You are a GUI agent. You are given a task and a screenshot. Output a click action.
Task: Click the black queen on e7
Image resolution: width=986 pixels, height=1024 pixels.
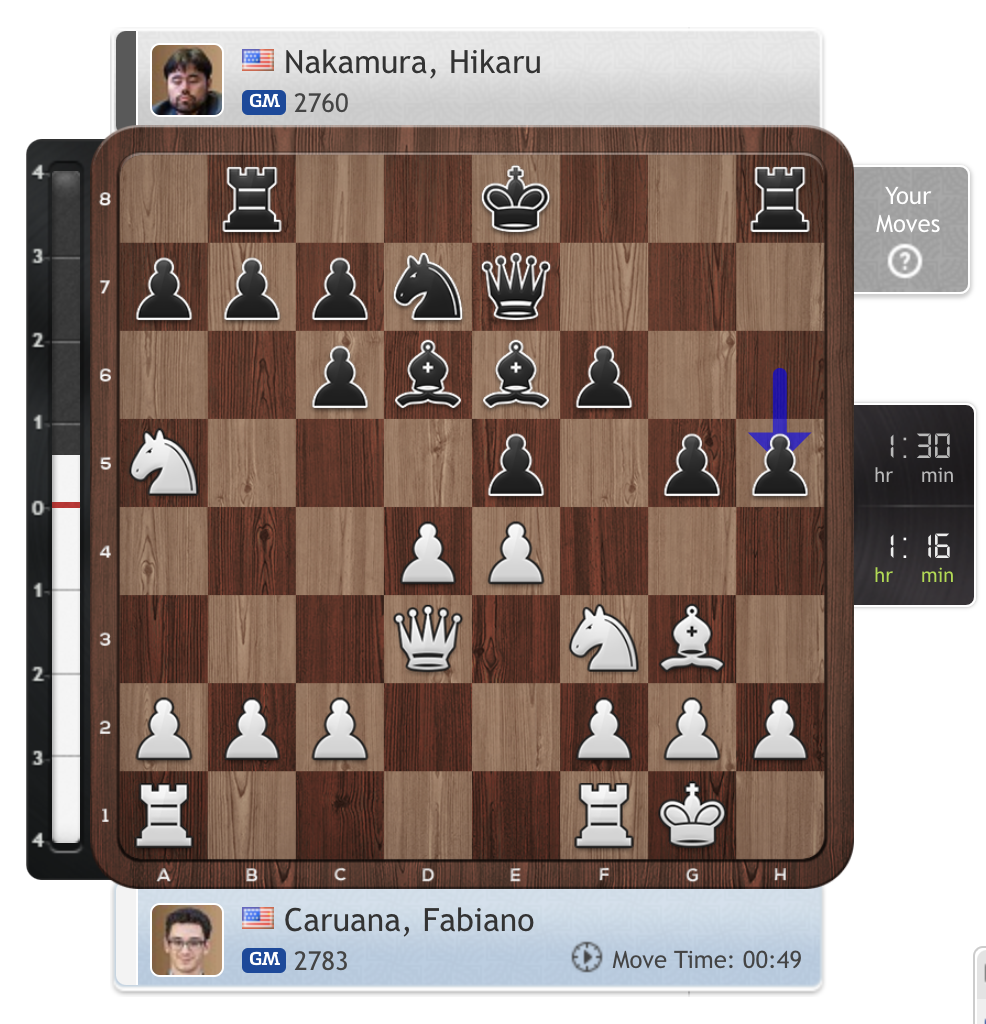tap(516, 286)
